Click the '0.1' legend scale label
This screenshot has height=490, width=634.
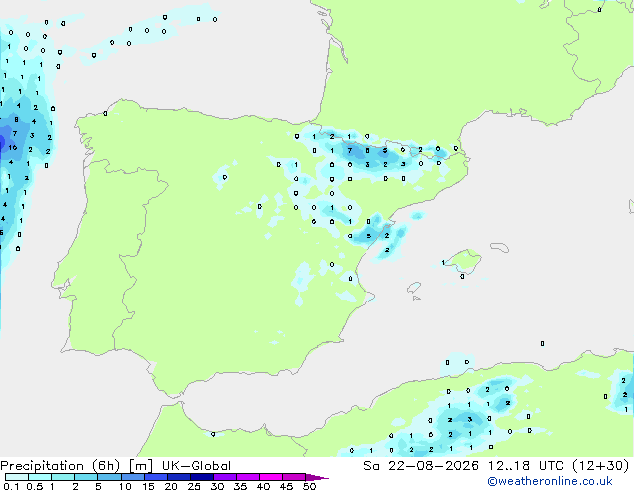click(11, 486)
